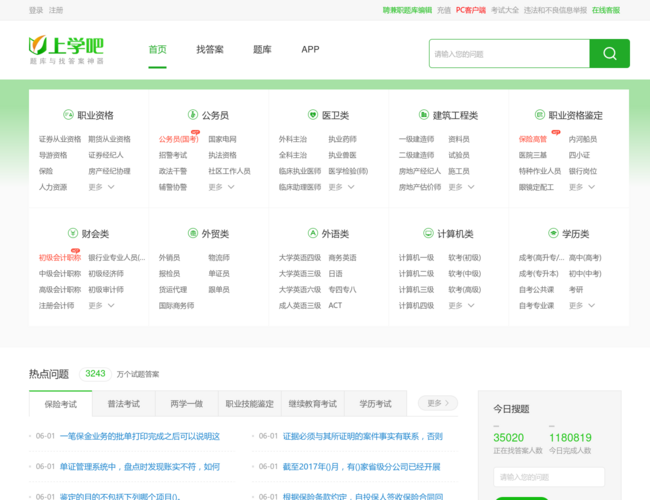
Task: Select the 职业技能鉴定 tab
Action: pyautogui.click(x=250, y=404)
